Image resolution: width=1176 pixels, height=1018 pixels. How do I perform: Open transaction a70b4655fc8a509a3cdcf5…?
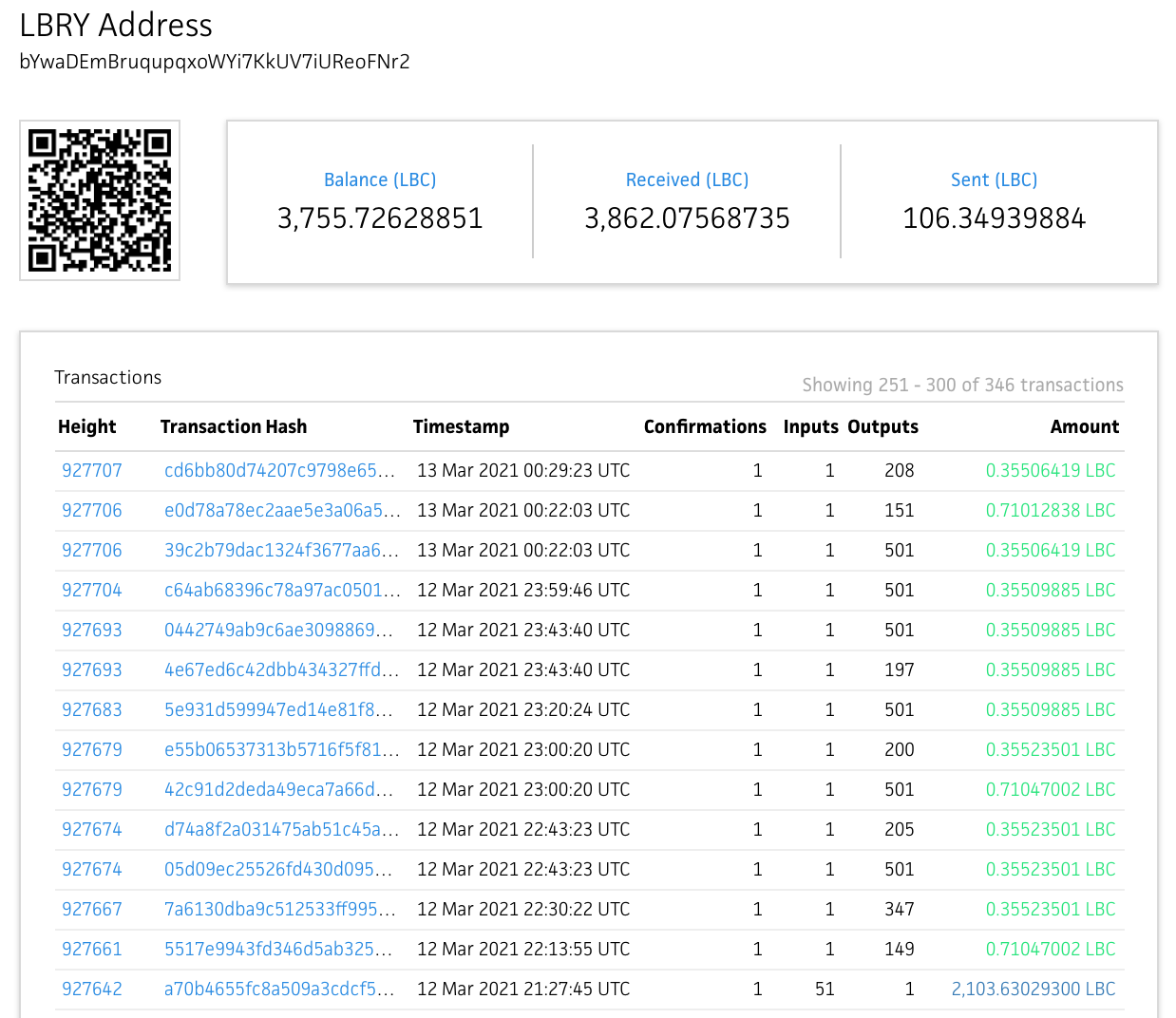[279, 989]
